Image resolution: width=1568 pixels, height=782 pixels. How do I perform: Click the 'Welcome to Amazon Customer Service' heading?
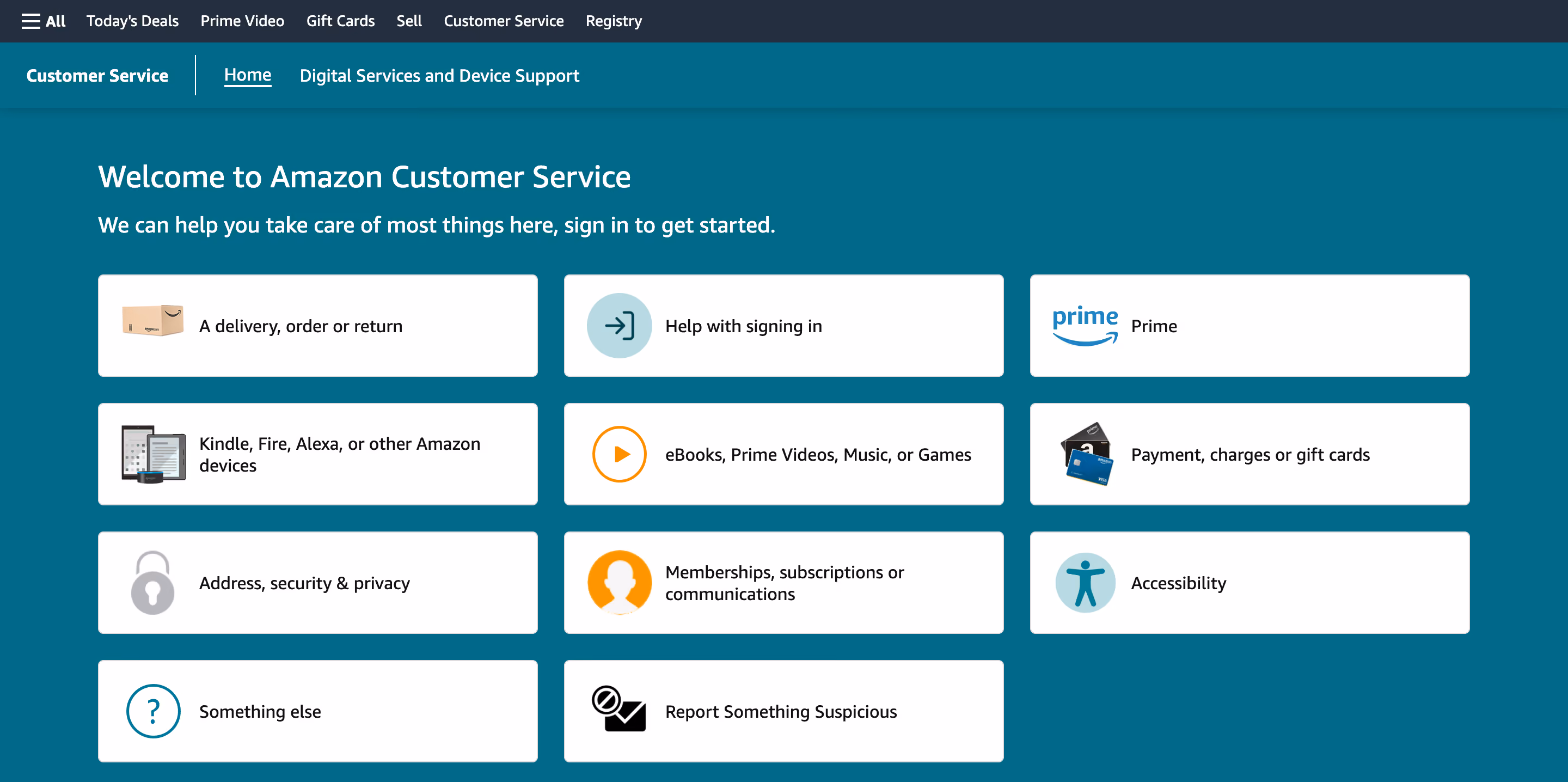click(x=365, y=176)
